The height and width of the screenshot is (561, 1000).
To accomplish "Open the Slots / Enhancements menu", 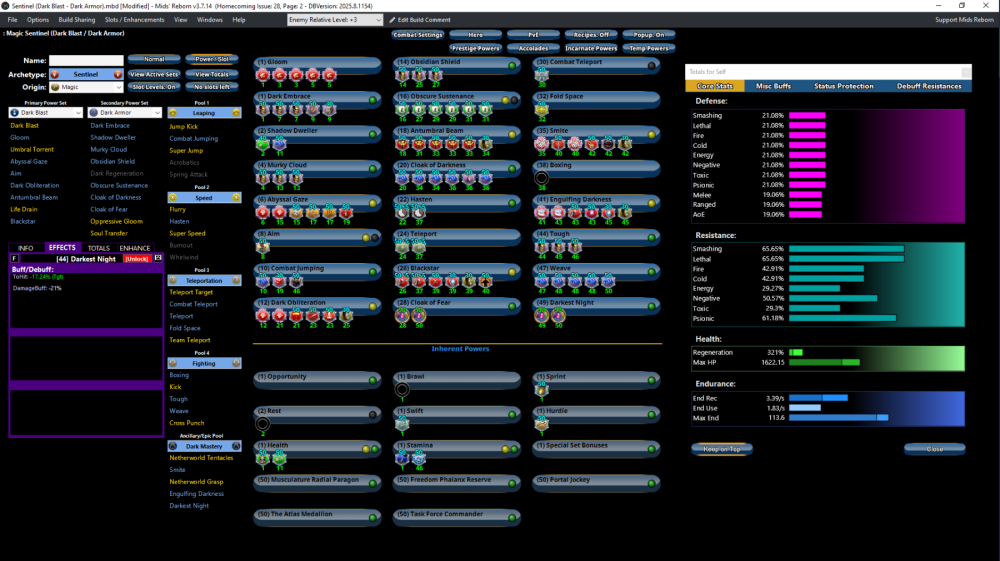I will pos(134,20).
